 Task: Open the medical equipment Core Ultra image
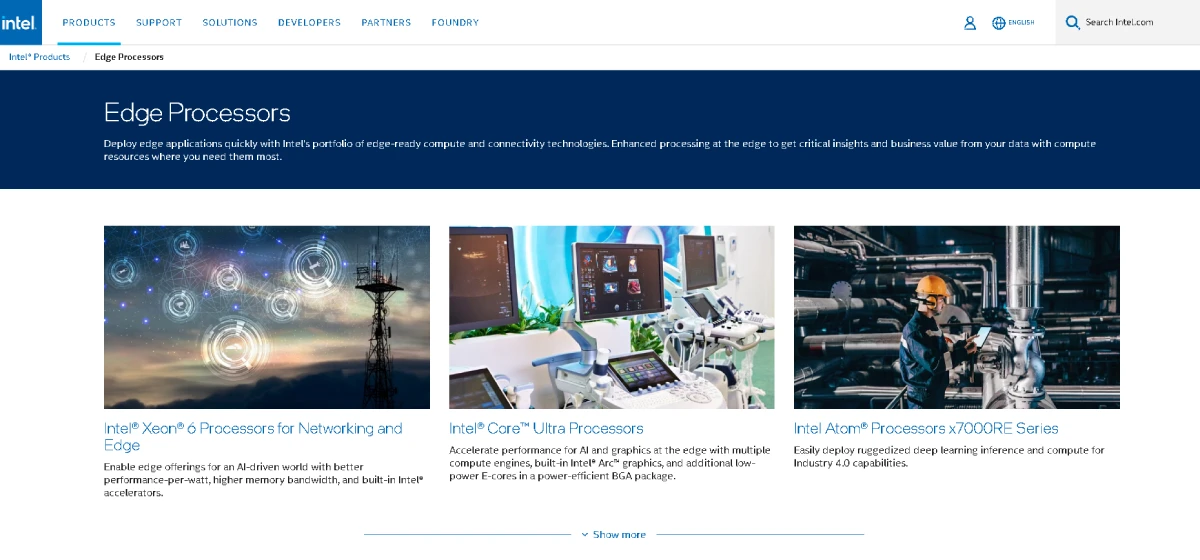pyautogui.click(x=611, y=317)
